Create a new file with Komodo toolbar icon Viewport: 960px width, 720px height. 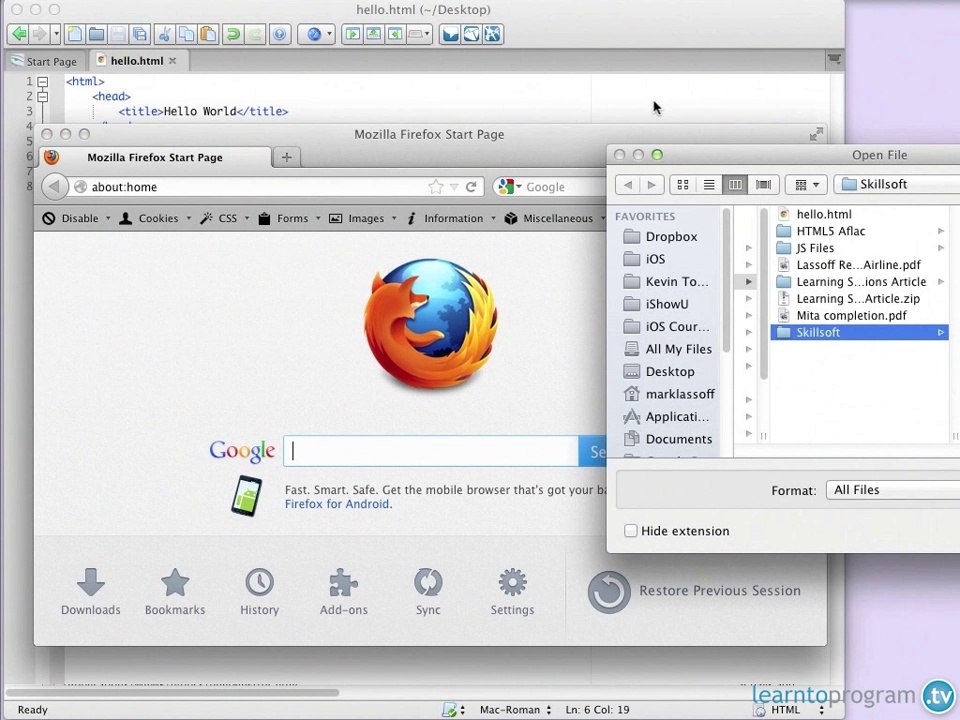(75, 34)
